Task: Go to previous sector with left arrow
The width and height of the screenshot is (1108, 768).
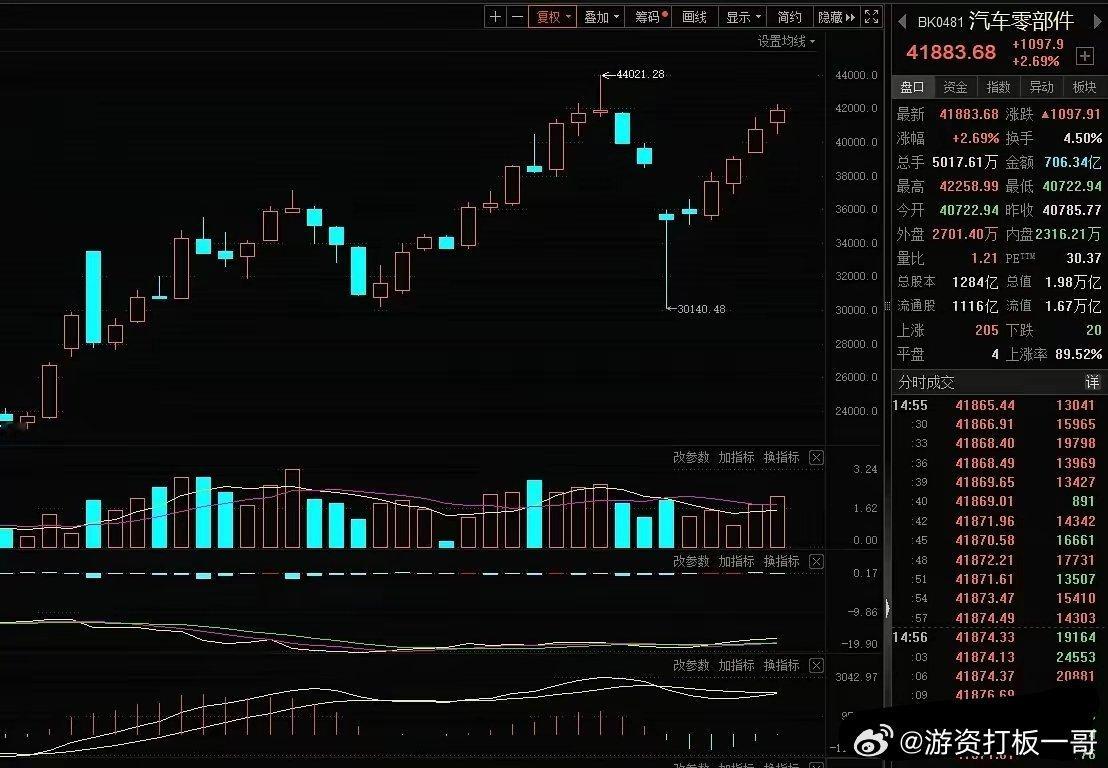Action: tap(902, 22)
